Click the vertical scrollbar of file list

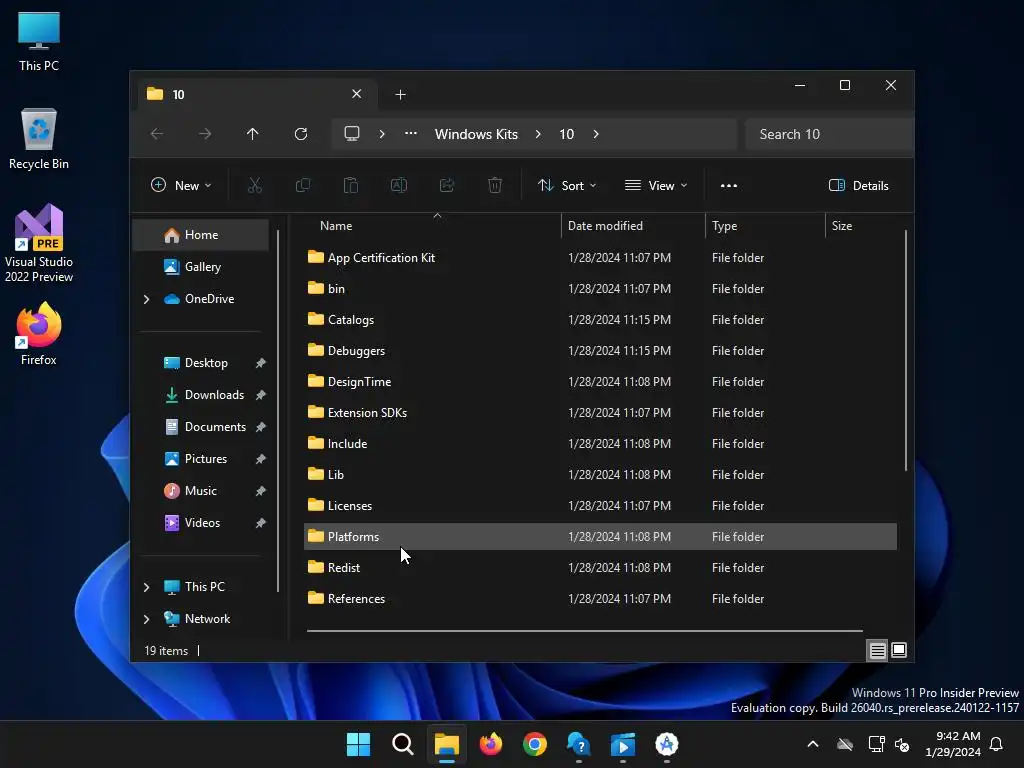coord(906,350)
